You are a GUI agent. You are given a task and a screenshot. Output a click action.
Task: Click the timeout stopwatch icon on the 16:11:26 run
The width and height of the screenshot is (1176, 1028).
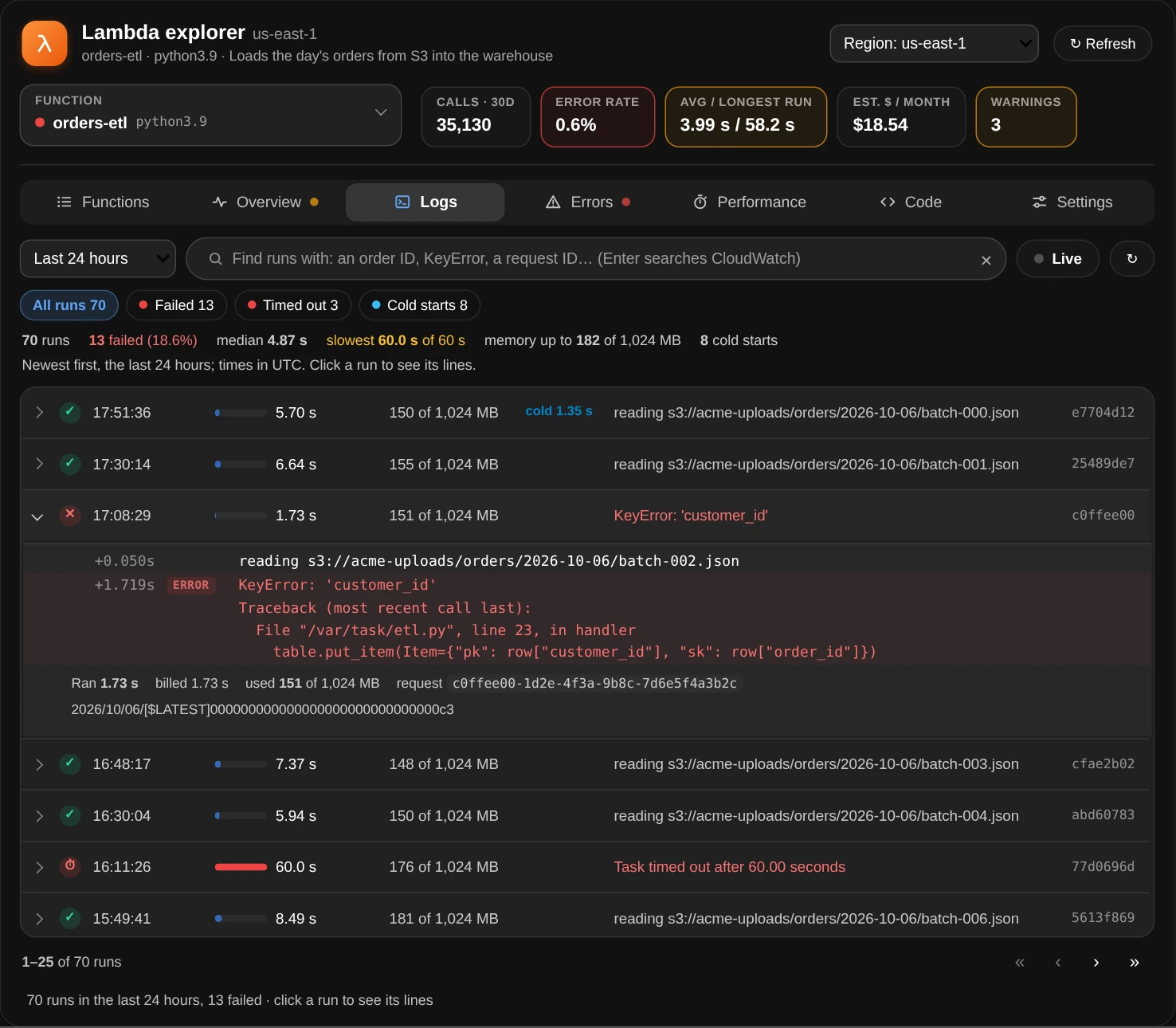pyautogui.click(x=70, y=866)
